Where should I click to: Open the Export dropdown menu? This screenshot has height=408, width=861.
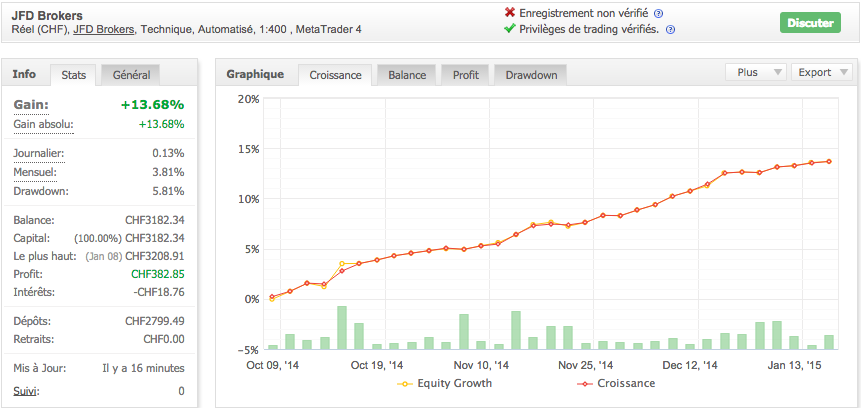(x=822, y=72)
